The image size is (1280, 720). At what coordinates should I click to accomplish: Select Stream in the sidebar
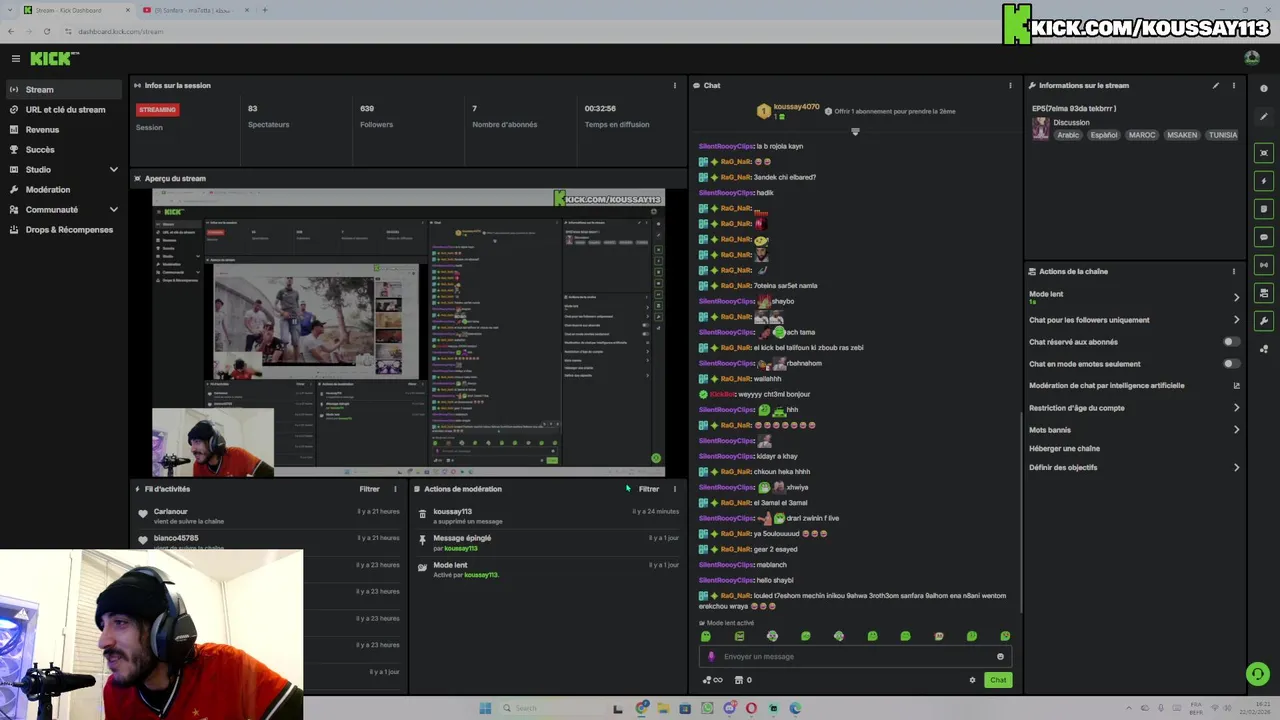tap(64, 90)
